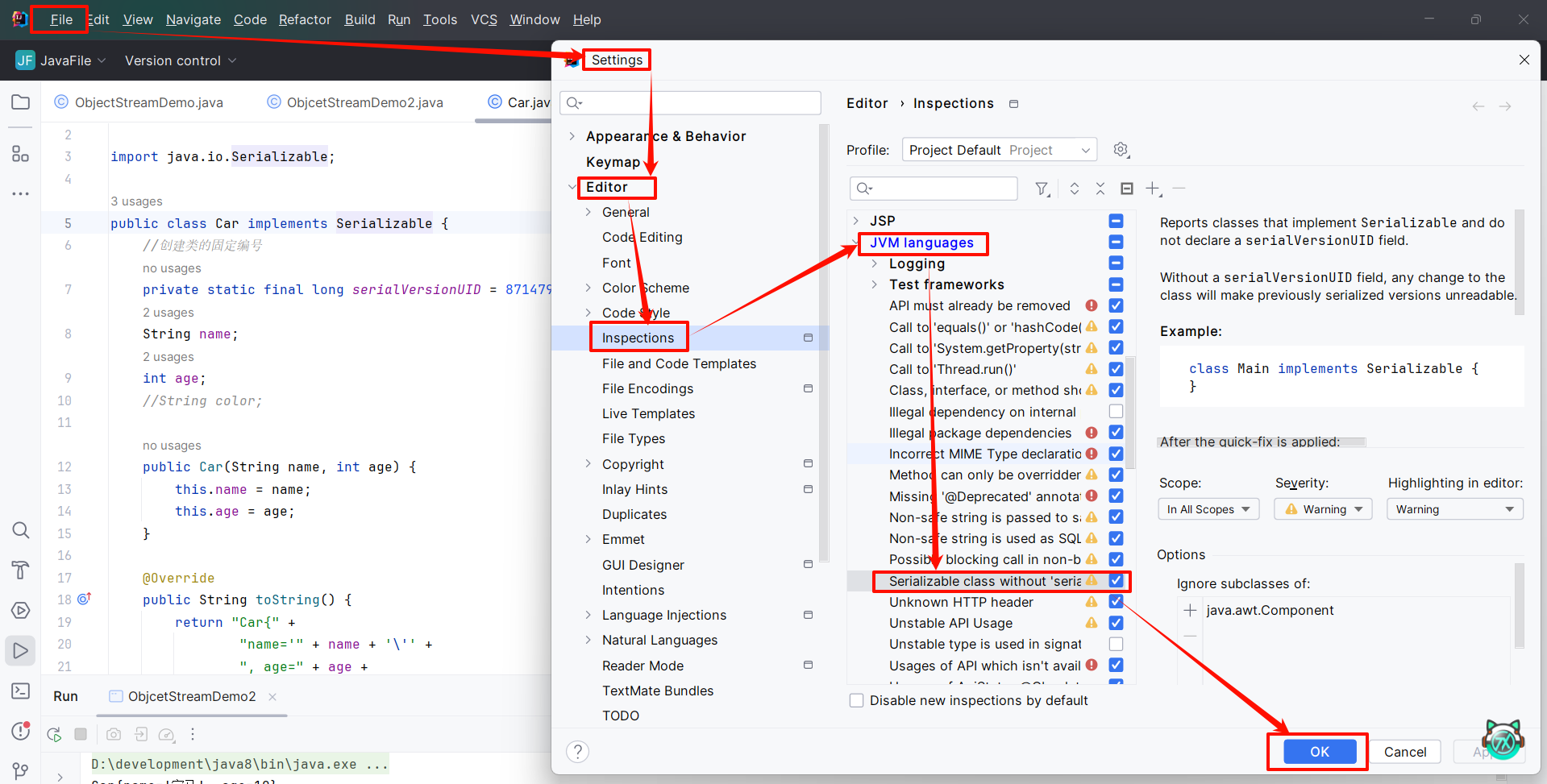This screenshot has height=784, width=1547.
Task: Select Keymap in settings tree
Action: 613,162
